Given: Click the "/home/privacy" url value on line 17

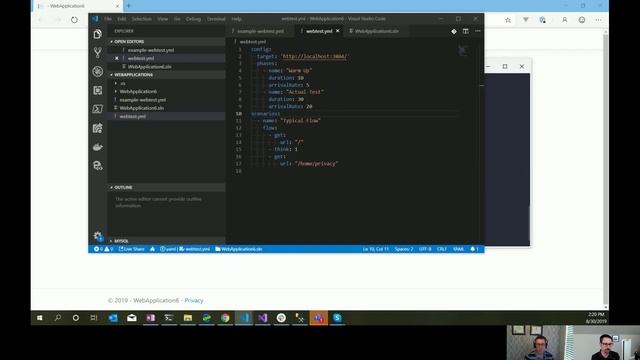Looking at the screenshot, I should [x=316, y=163].
